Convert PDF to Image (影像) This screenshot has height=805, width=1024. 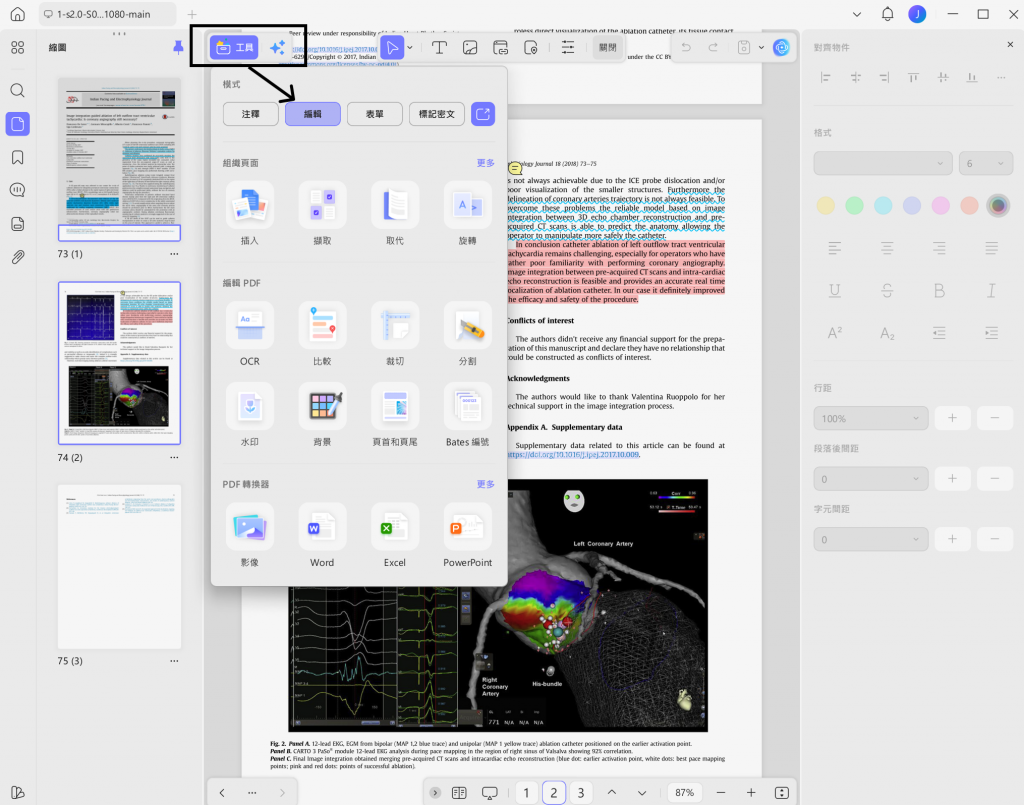[x=249, y=535]
